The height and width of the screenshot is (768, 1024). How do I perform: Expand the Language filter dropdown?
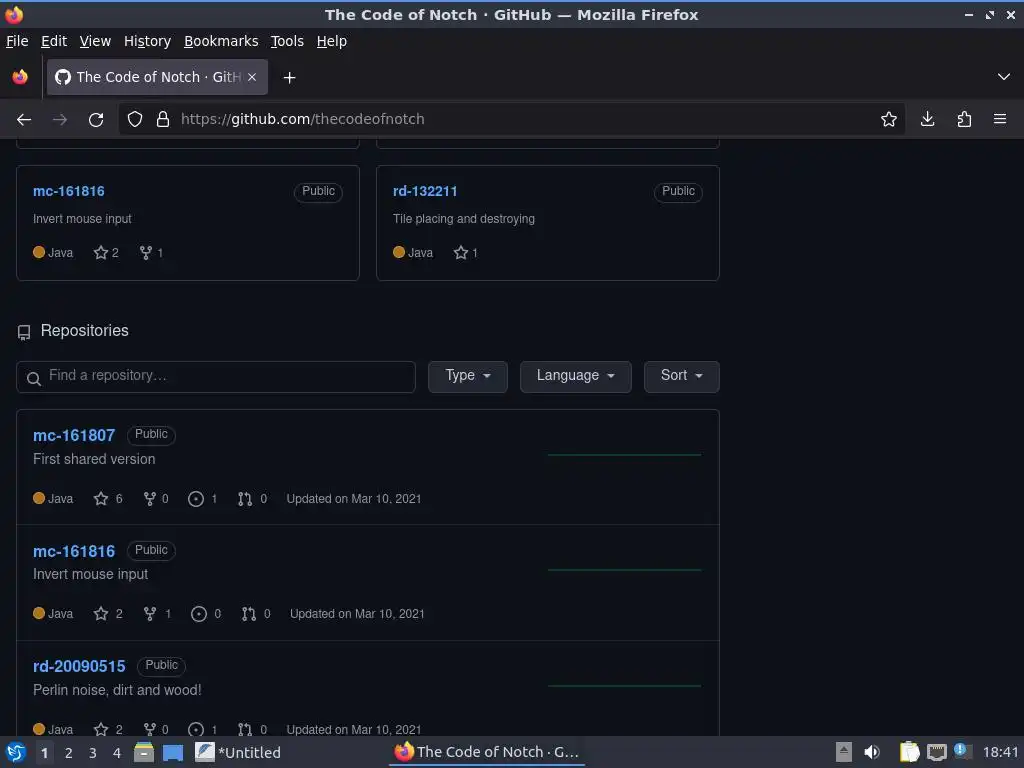coord(575,376)
